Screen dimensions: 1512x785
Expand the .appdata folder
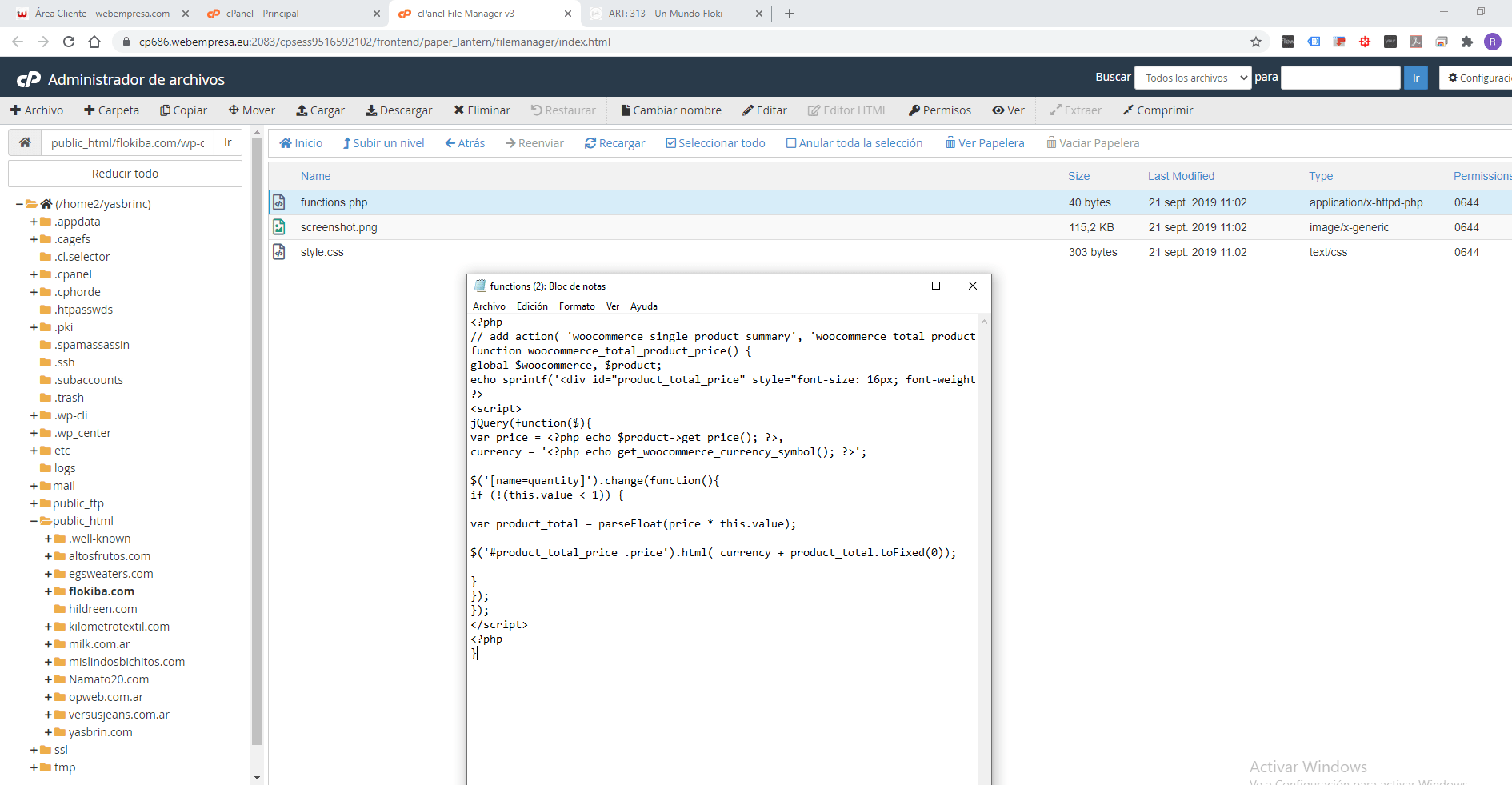[34, 222]
